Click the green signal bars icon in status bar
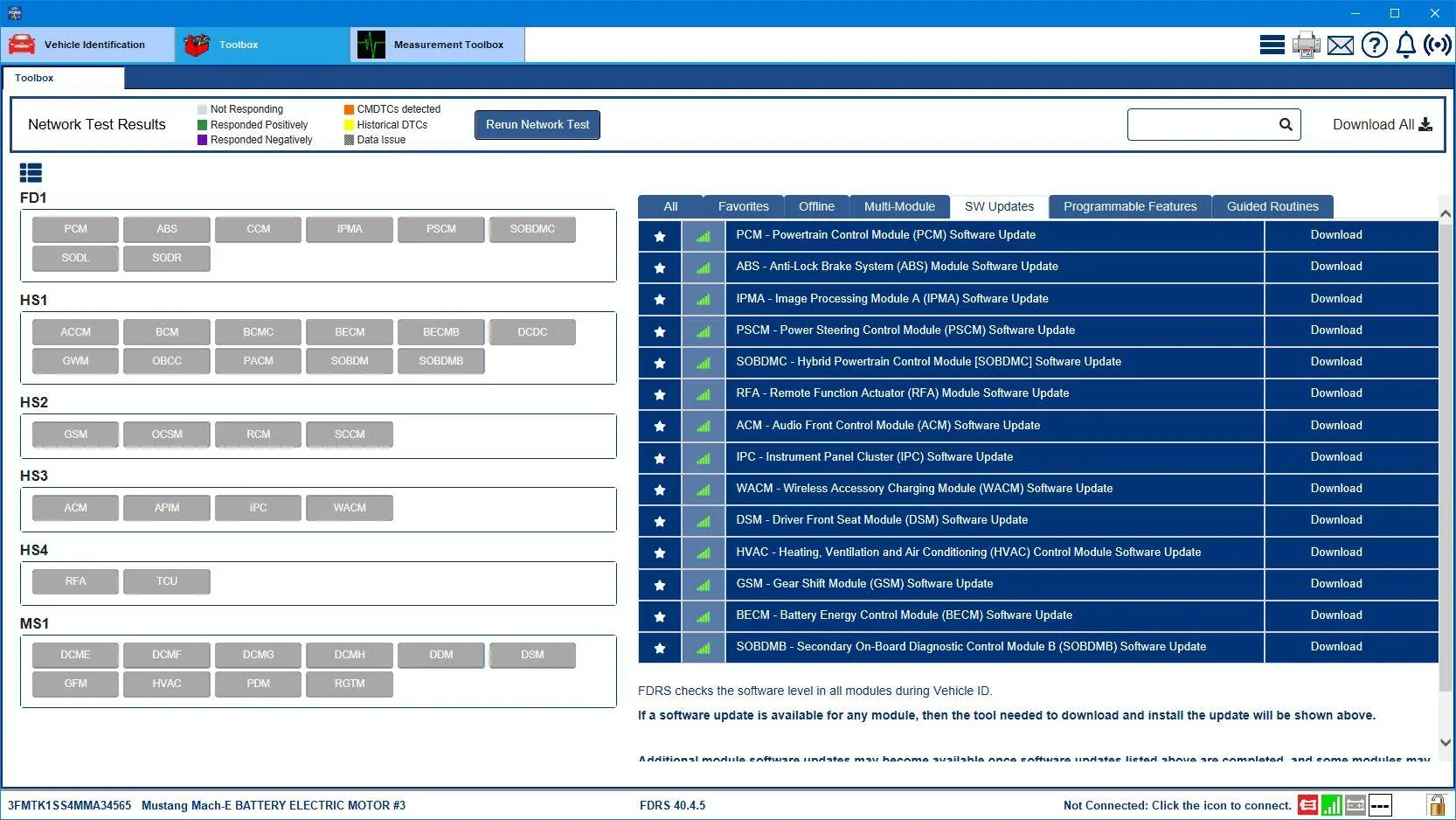 1332,805
